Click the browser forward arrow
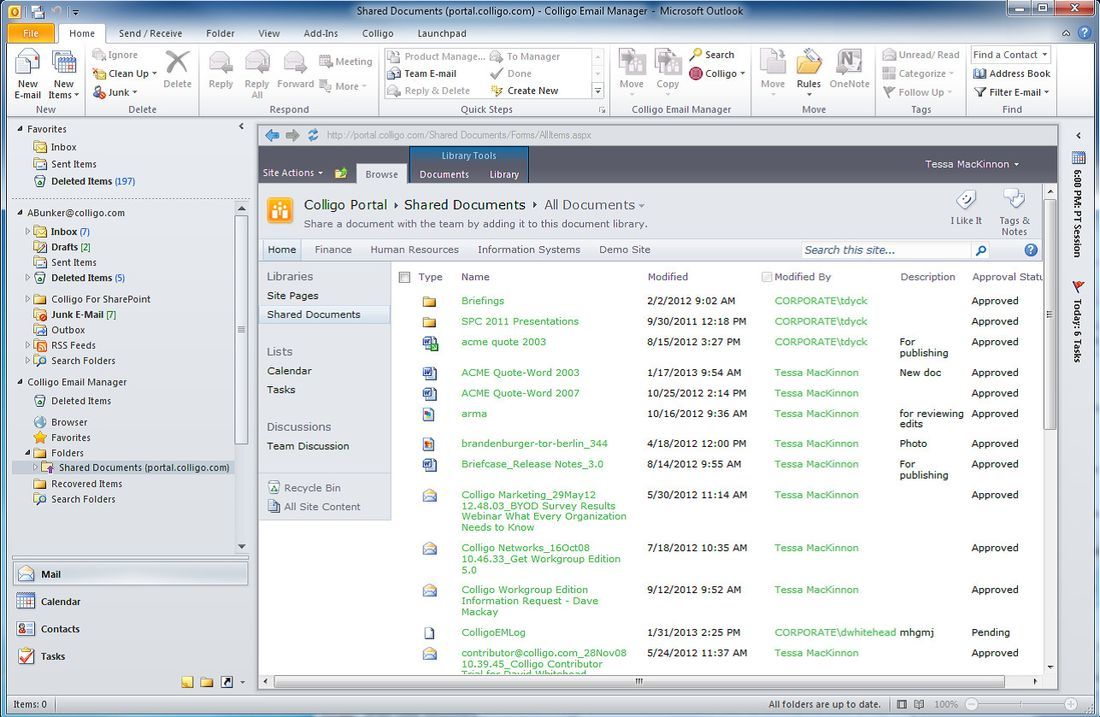The height and width of the screenshot is (717, 1100). pos(293,135)
